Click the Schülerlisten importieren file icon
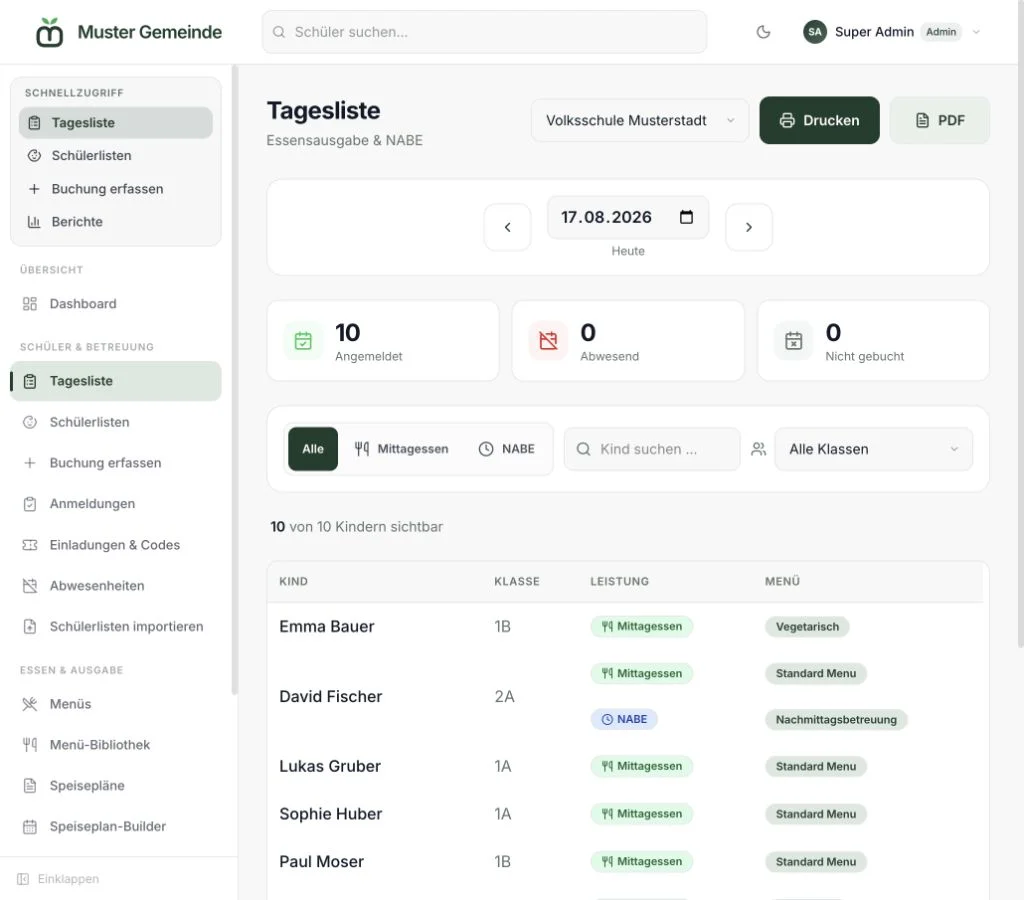 tap(30, 626)
